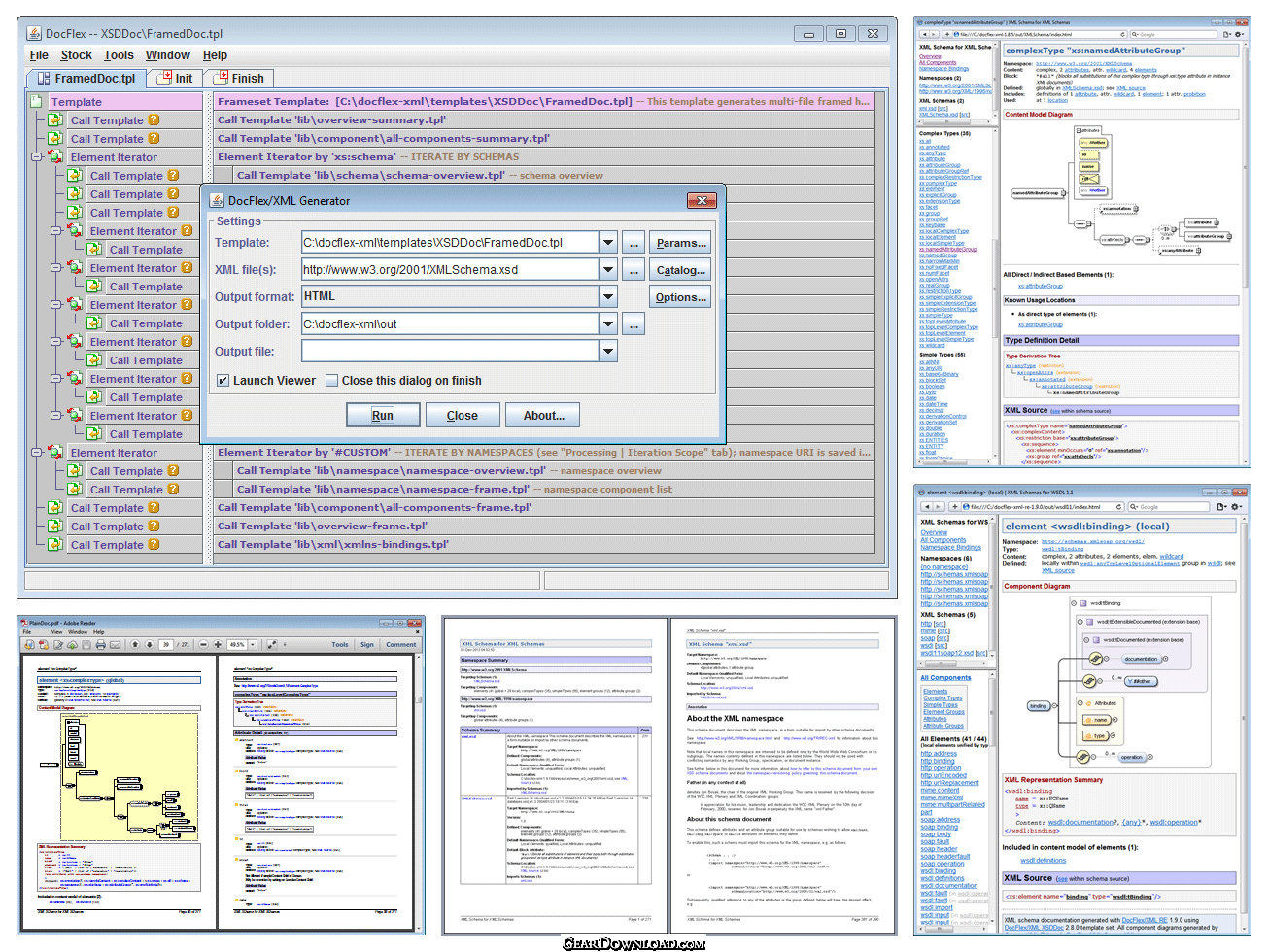Click Email envelope icon in Adobe Reader
Viewport: 1268px width, 952px height.
coord(115,644)
